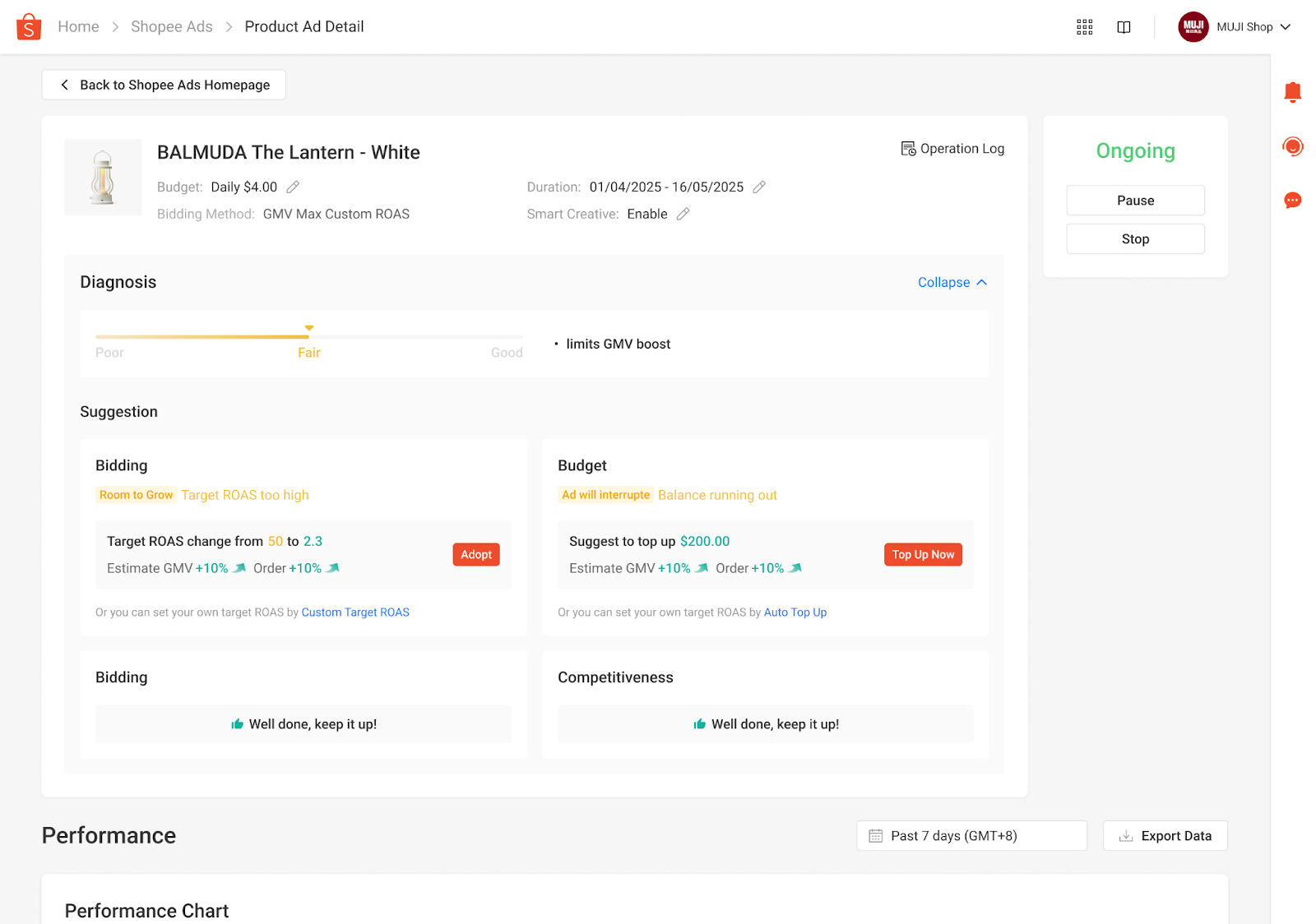Image resolution: width=1316 pixels, height=924 pixels.
Task: Click the back arrow chevron icon
Action: pos(65,85)
